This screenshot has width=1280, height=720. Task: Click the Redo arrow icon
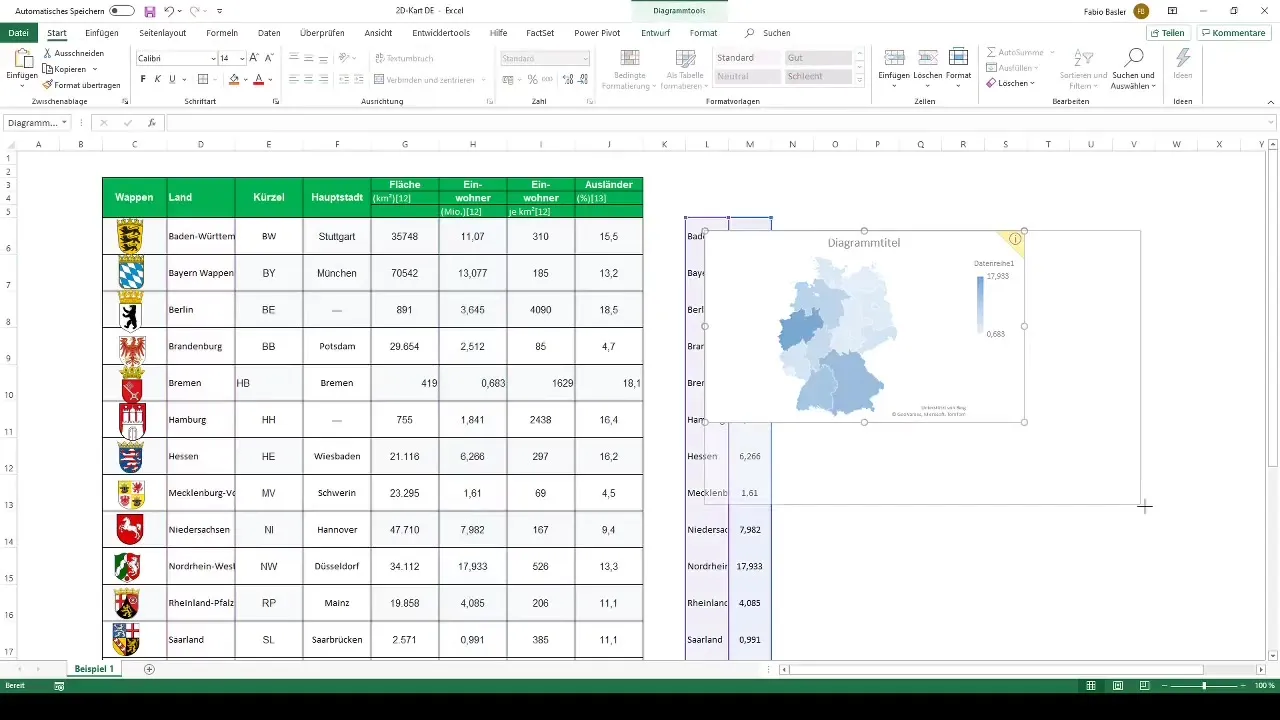click(x=195, y=11)
